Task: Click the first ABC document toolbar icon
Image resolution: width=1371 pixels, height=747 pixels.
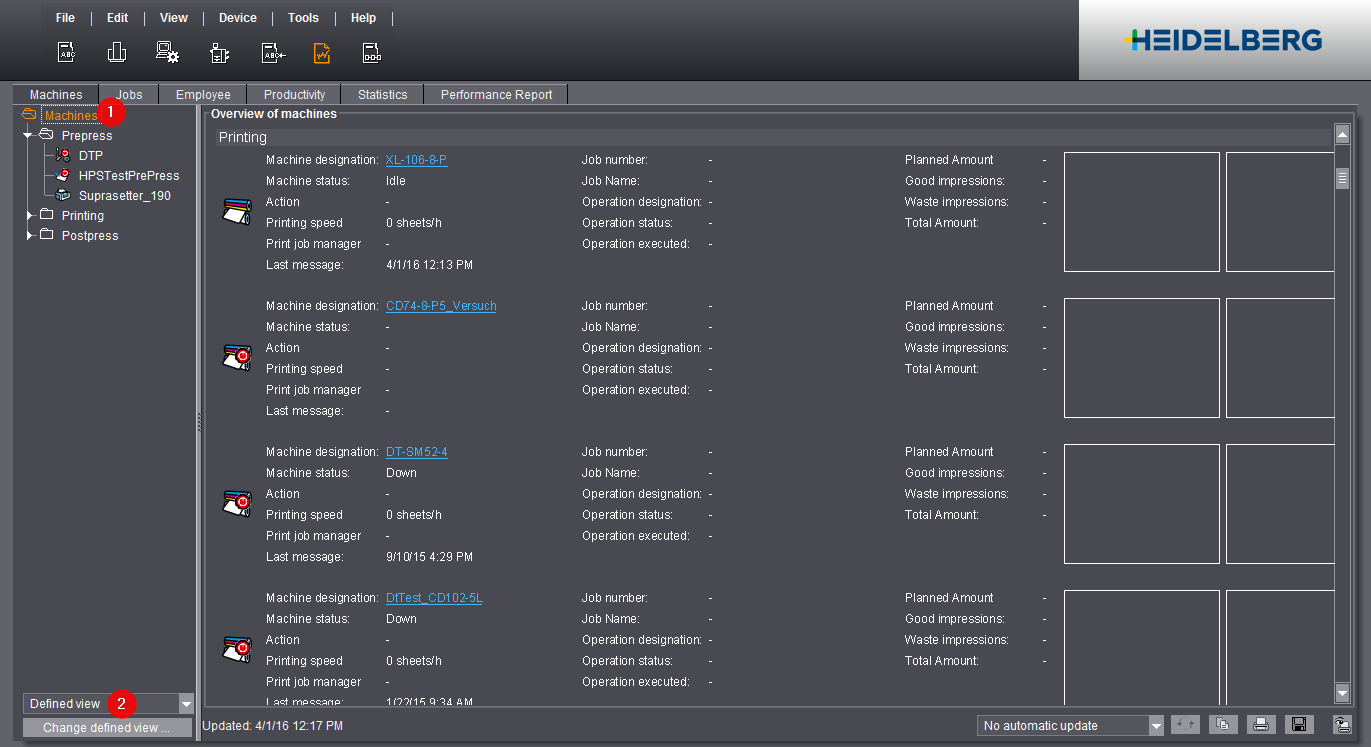Action: (66, 53)
